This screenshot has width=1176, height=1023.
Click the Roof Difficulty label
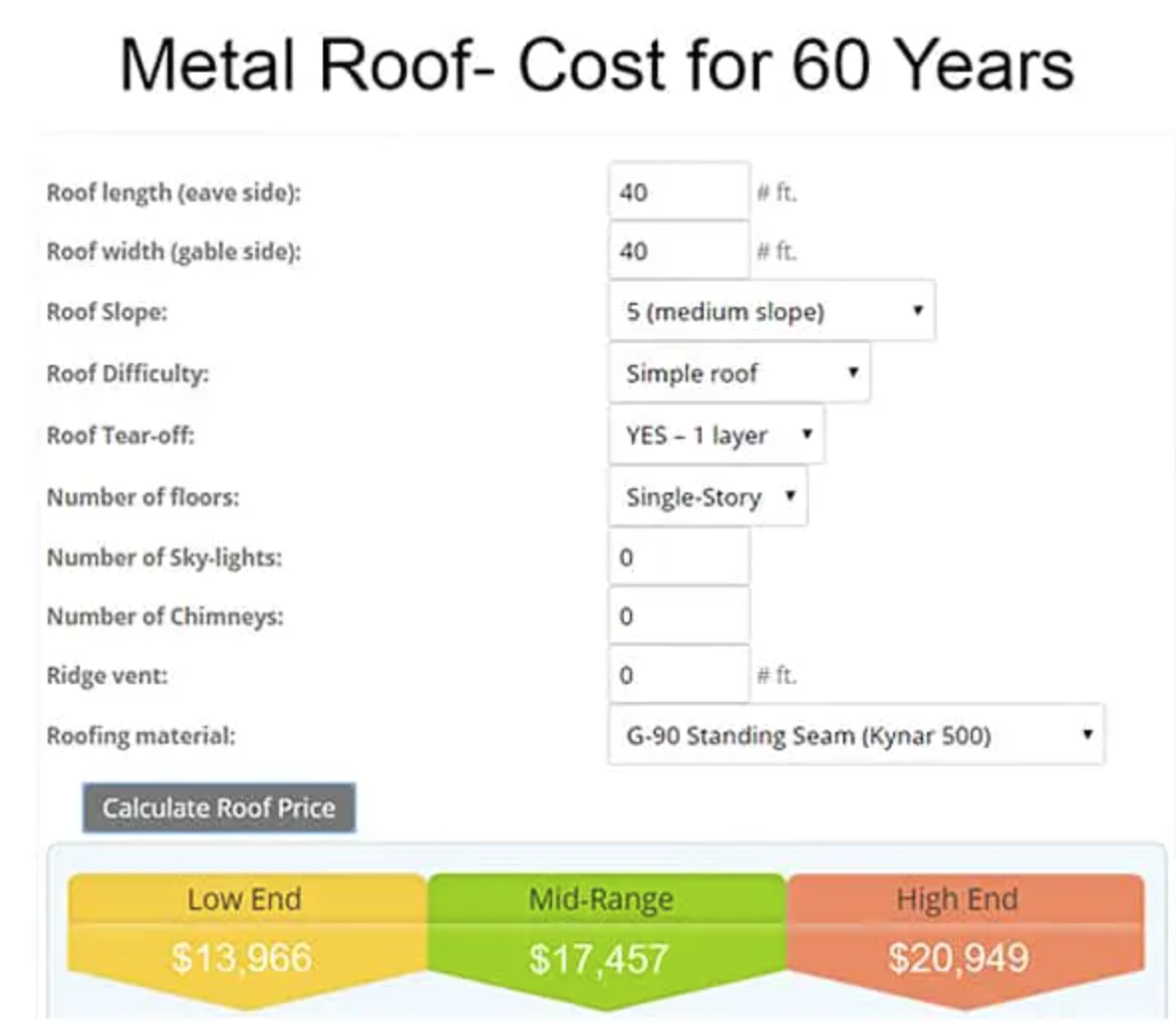point(128,373)
